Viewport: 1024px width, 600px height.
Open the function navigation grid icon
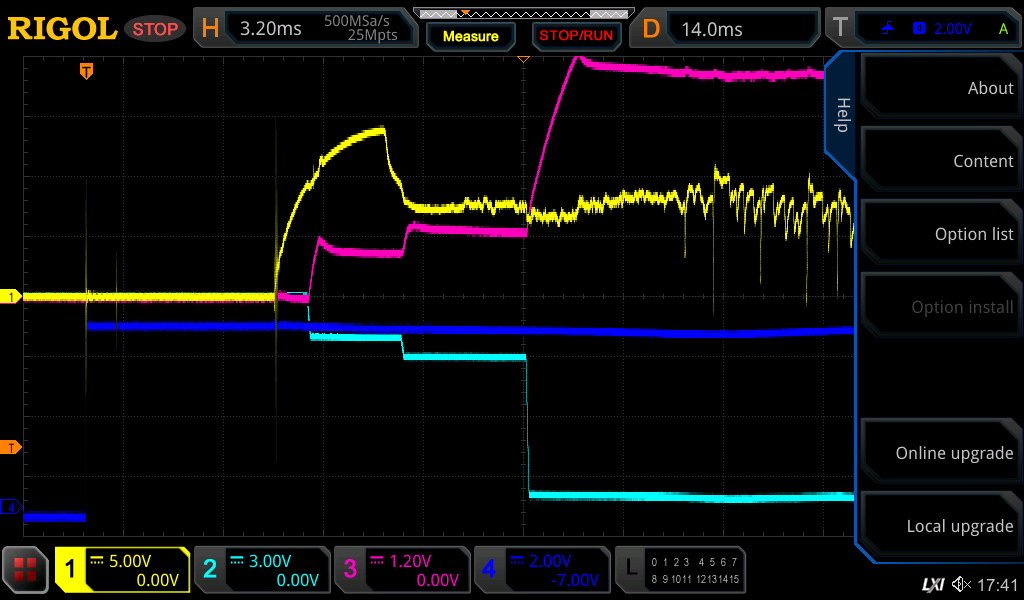click(25, 570)
